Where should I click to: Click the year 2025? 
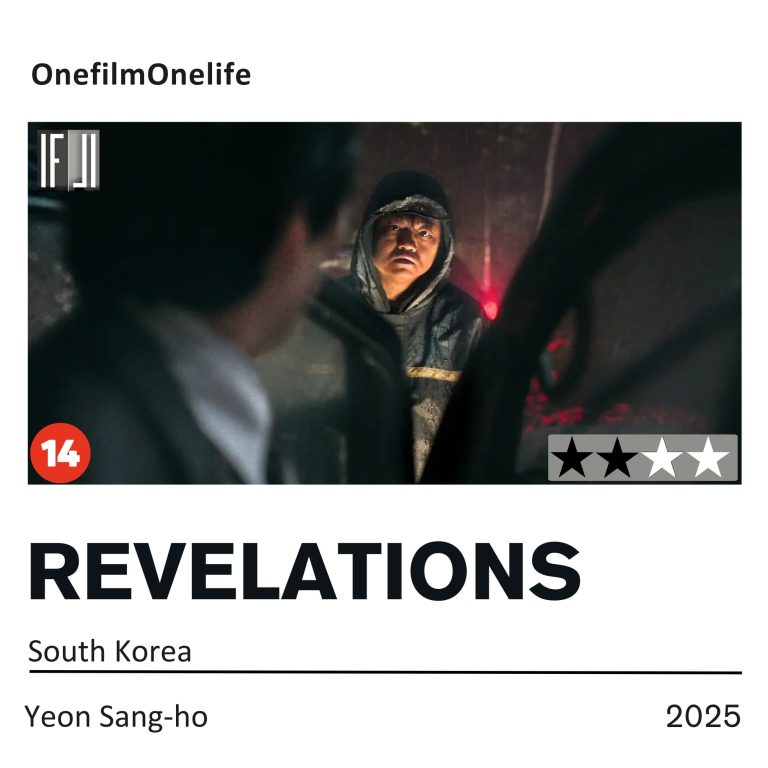tap(703, 717)
